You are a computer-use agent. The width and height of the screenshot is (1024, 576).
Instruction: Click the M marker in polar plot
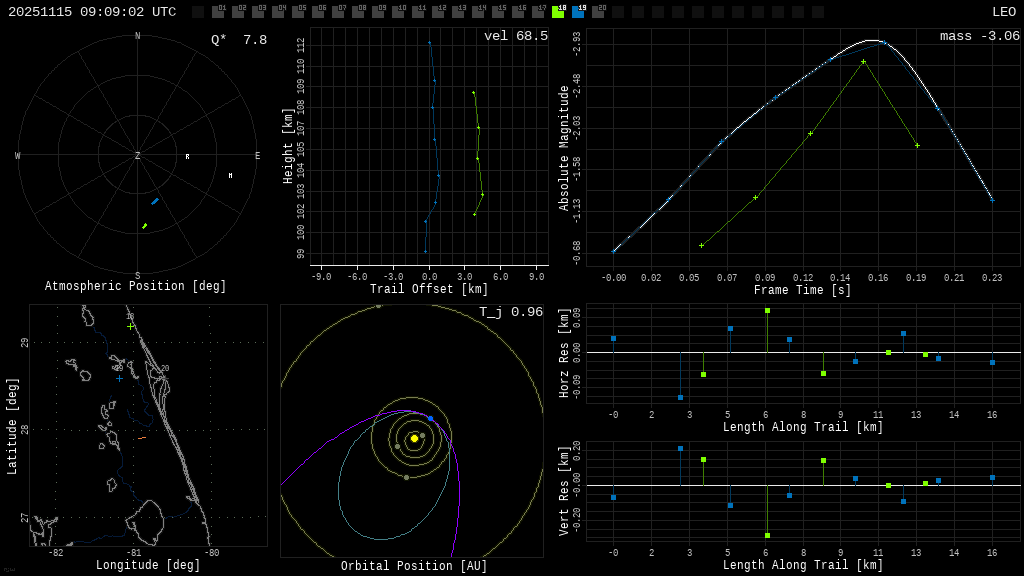coord(230,176)
